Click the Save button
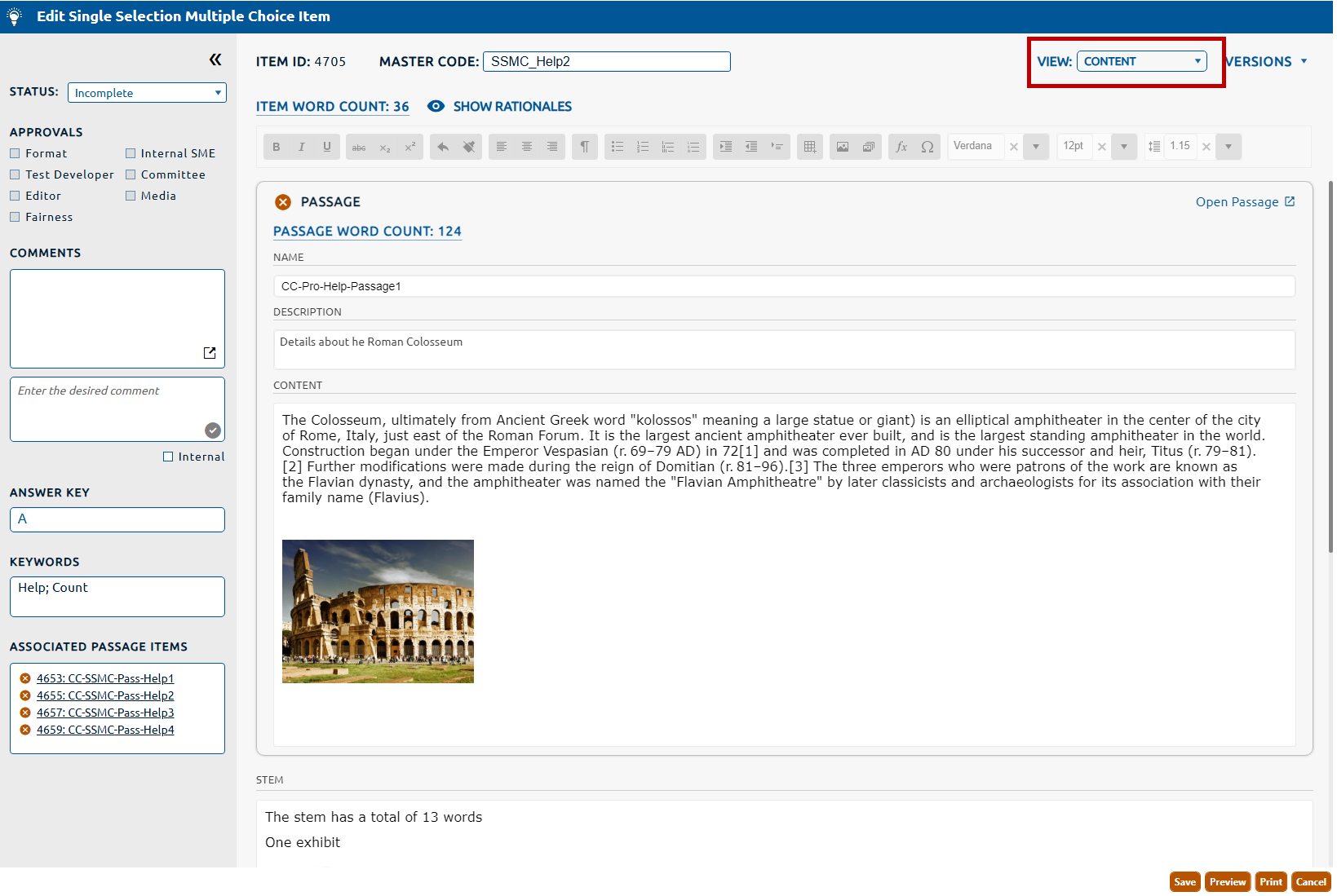Viewport: 1337px width, 896px height. [1184, 882]
